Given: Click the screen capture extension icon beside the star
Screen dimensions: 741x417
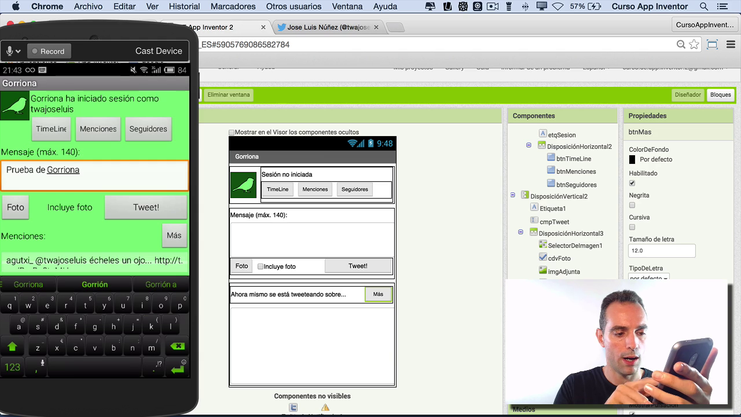Looking at the screenshot, I should (712, 44).
